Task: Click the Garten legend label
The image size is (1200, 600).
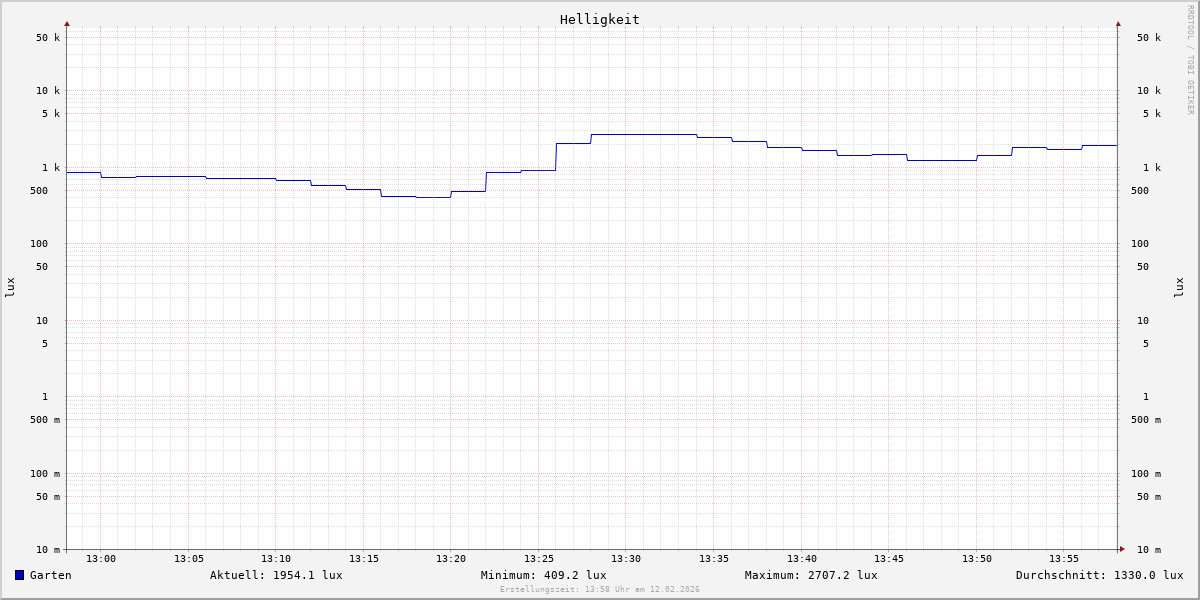Action: pyautogui.click(x=50, y=575)
